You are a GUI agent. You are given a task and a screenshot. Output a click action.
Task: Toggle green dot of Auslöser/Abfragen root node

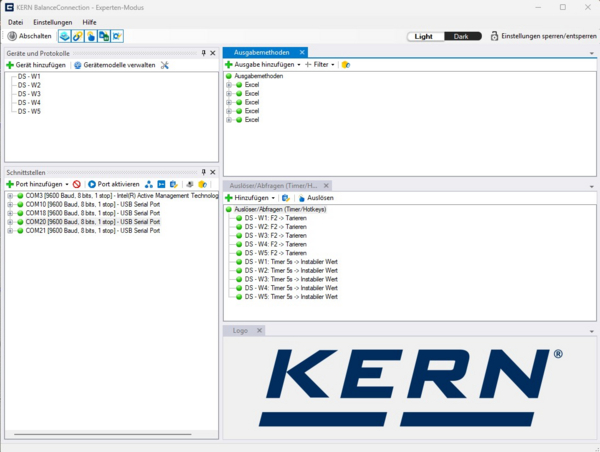tap(229, 209)
